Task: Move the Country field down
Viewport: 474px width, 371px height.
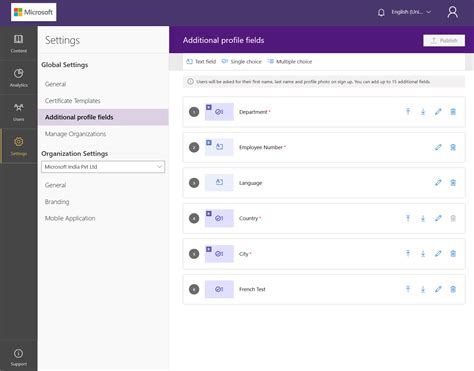Action: coord(423,218)
